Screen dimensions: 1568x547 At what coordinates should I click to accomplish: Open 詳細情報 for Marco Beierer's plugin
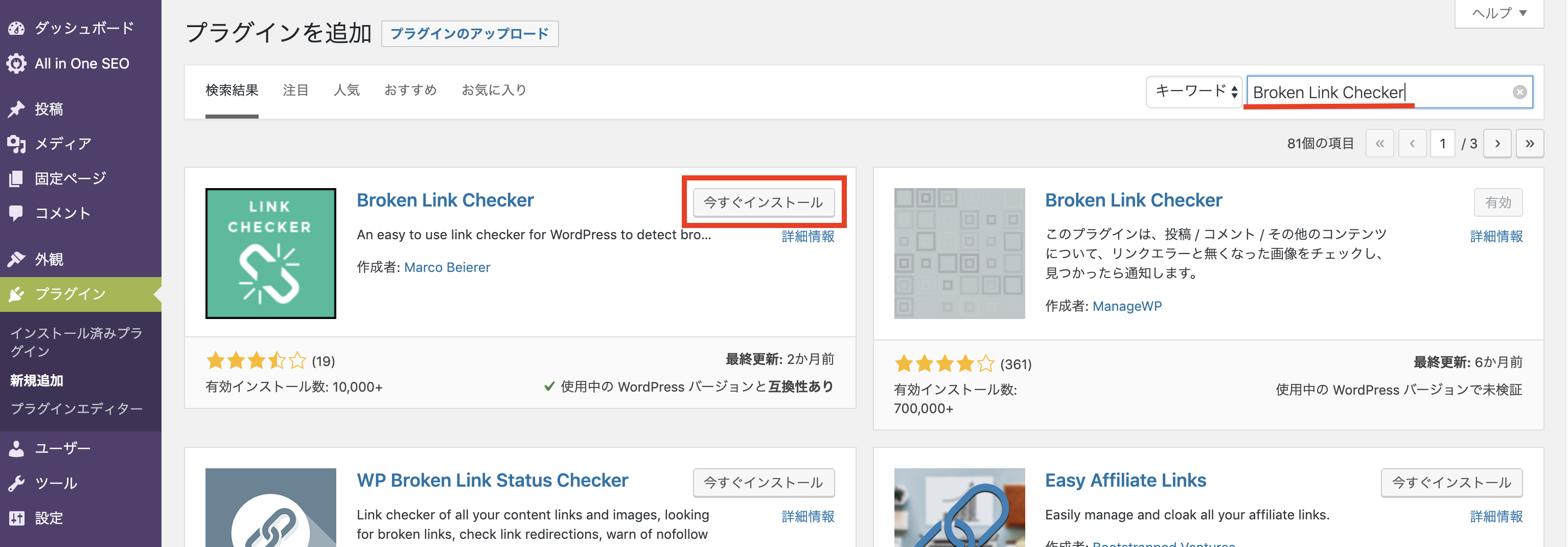coord(808,236)
